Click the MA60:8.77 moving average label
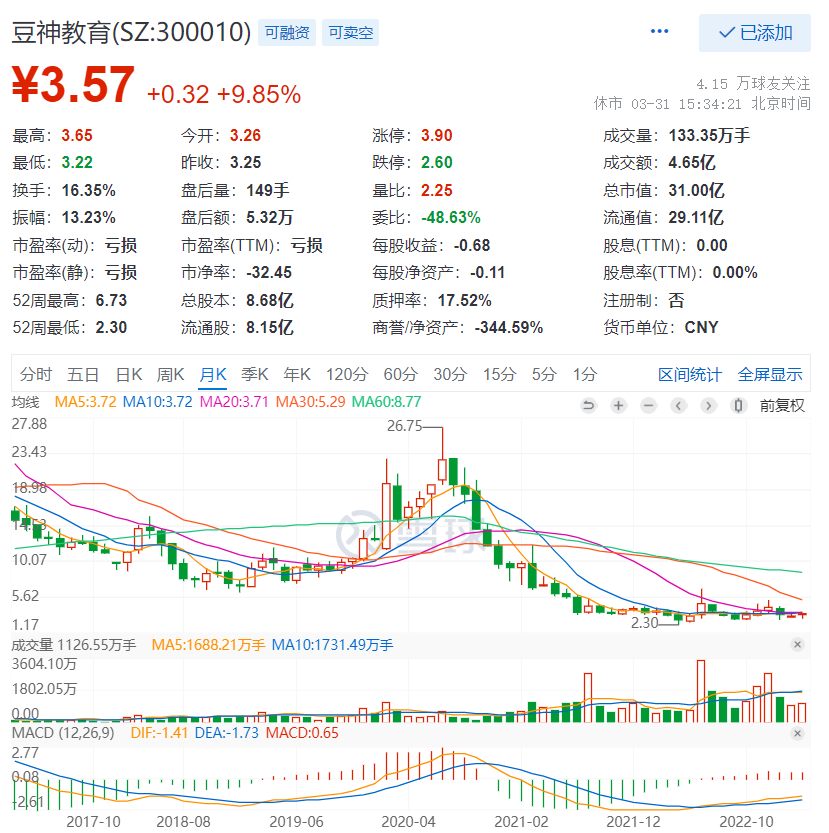This screenshot has width=829, height=833. (387, 402)
